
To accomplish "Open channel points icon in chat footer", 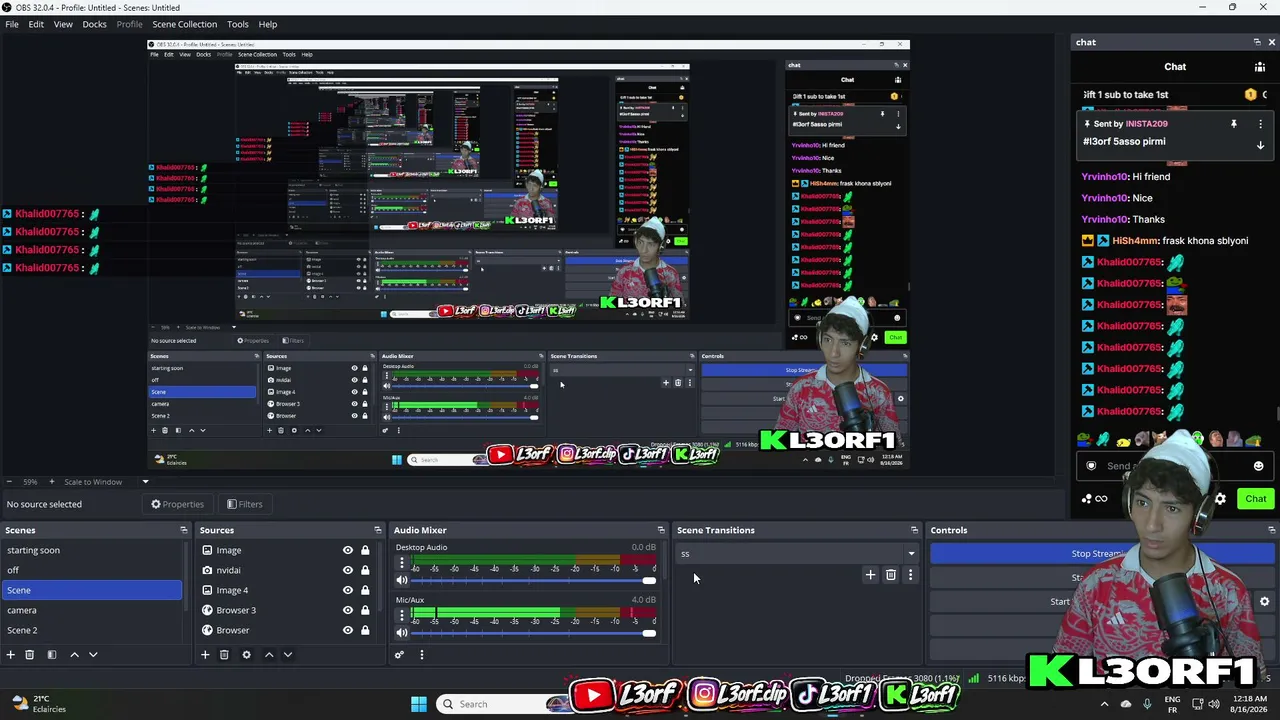I will pos(1087,499).
